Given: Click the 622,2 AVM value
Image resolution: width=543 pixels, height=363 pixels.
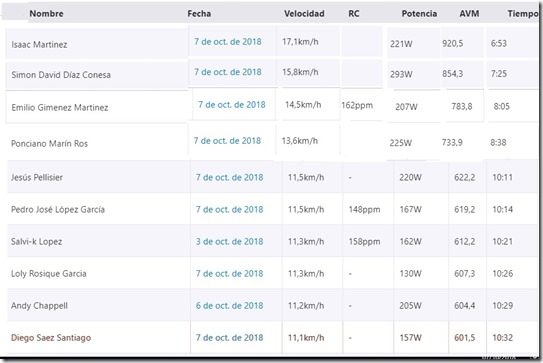Looking at the screenshot, I should coord(464,177).
